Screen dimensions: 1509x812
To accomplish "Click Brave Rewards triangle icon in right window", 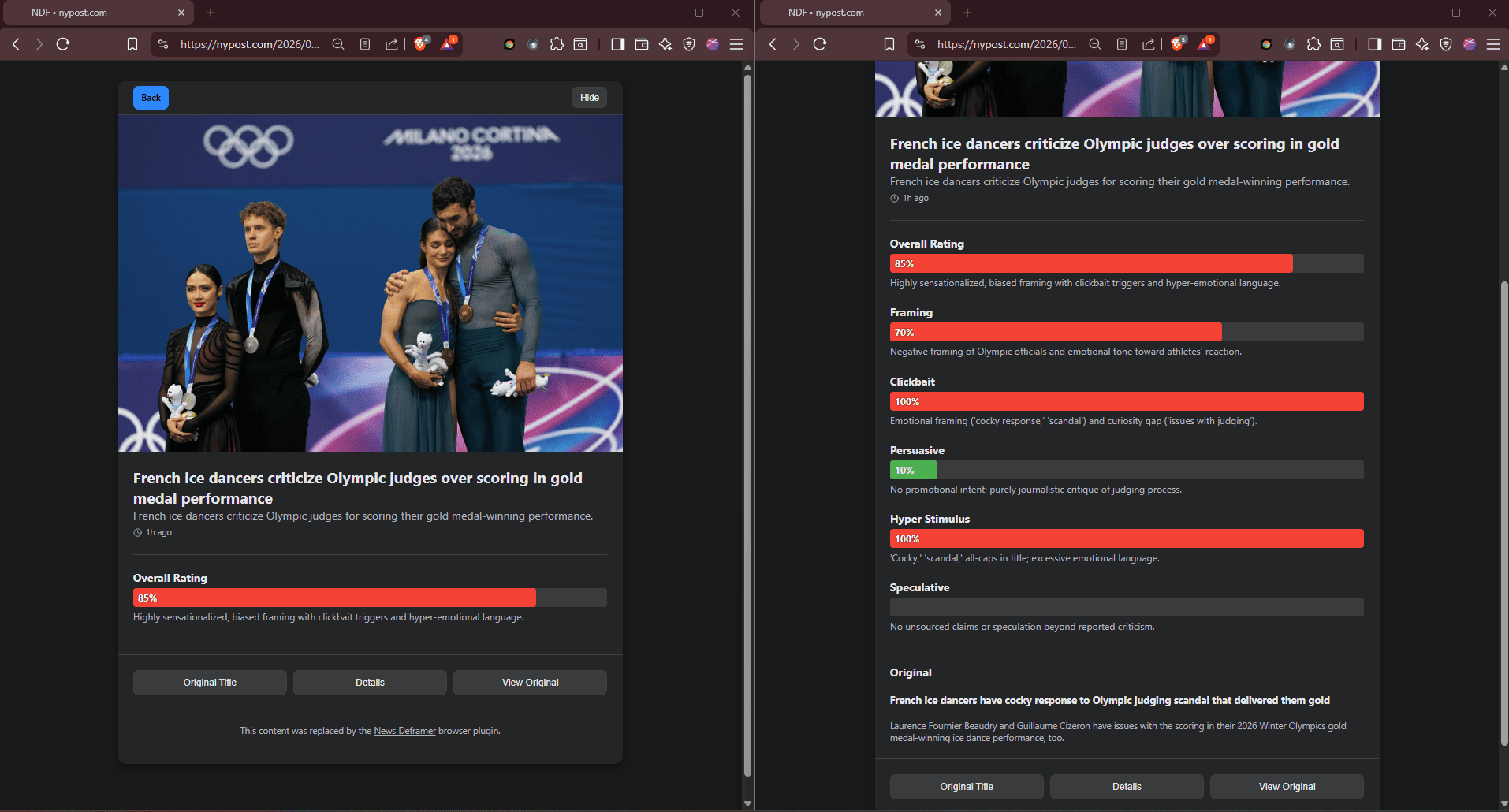I will (1205, 44).
